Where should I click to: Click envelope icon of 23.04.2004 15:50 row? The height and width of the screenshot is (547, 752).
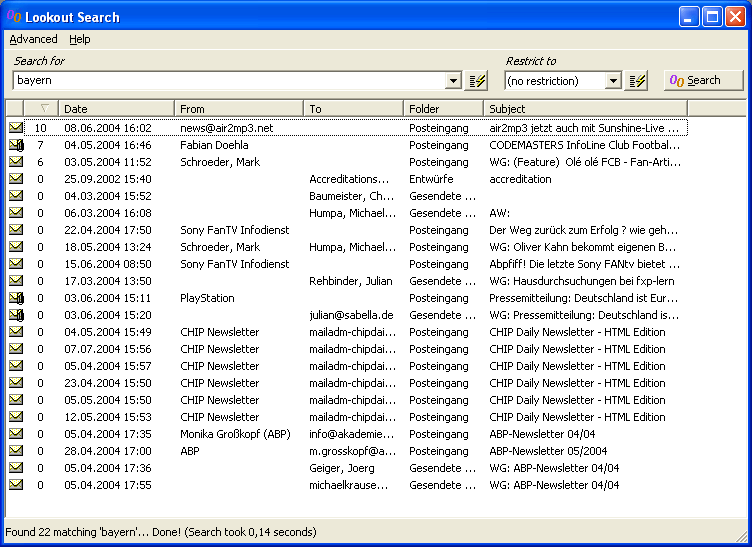pos(16,383)
